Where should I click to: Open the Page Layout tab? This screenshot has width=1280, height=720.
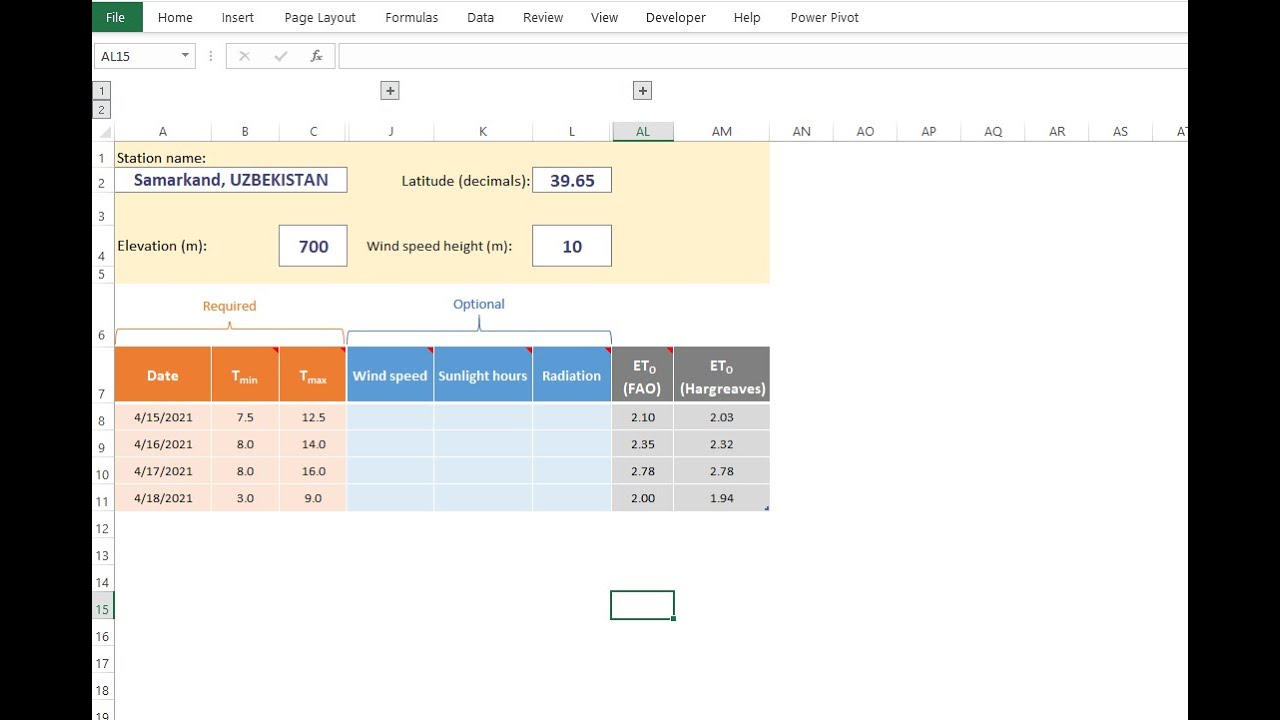(320, 17)
